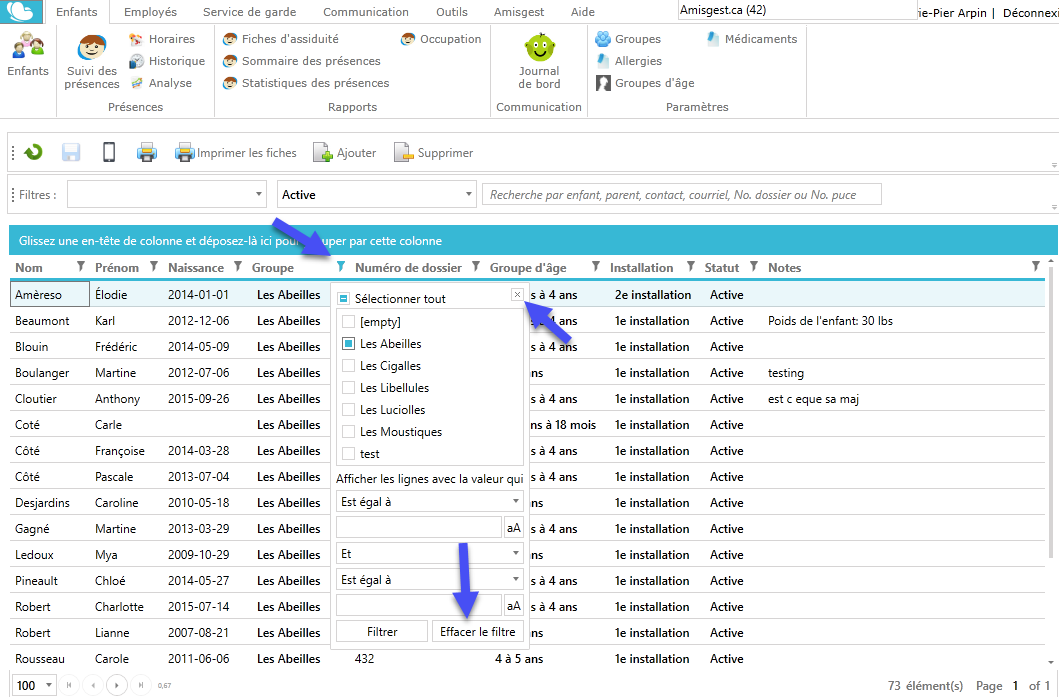1059x697 pixels.
Task: Open the filter on Prénom column
Action: pos(154,267)
